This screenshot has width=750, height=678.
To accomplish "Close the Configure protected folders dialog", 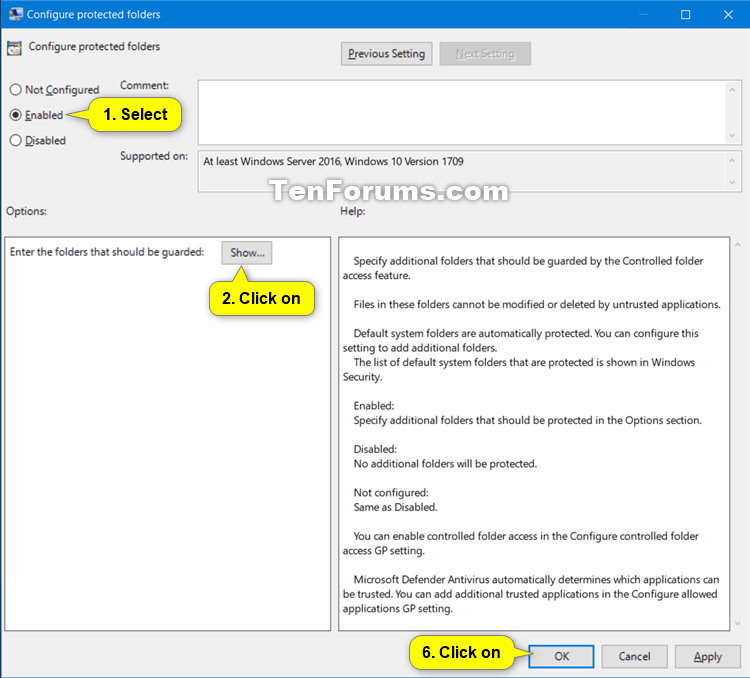I will click(x=728, y=14).
